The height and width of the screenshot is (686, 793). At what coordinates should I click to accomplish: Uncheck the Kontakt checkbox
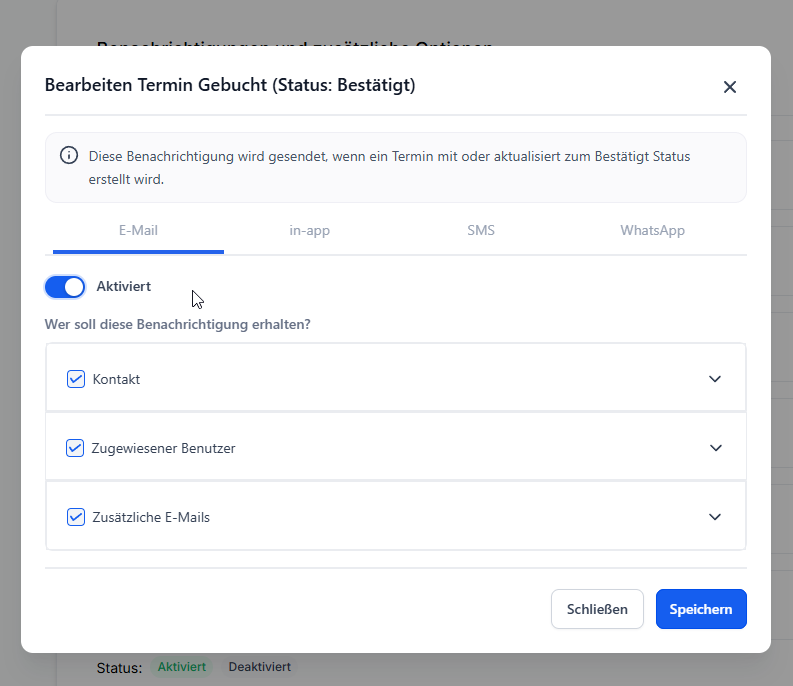coord(75,379)
